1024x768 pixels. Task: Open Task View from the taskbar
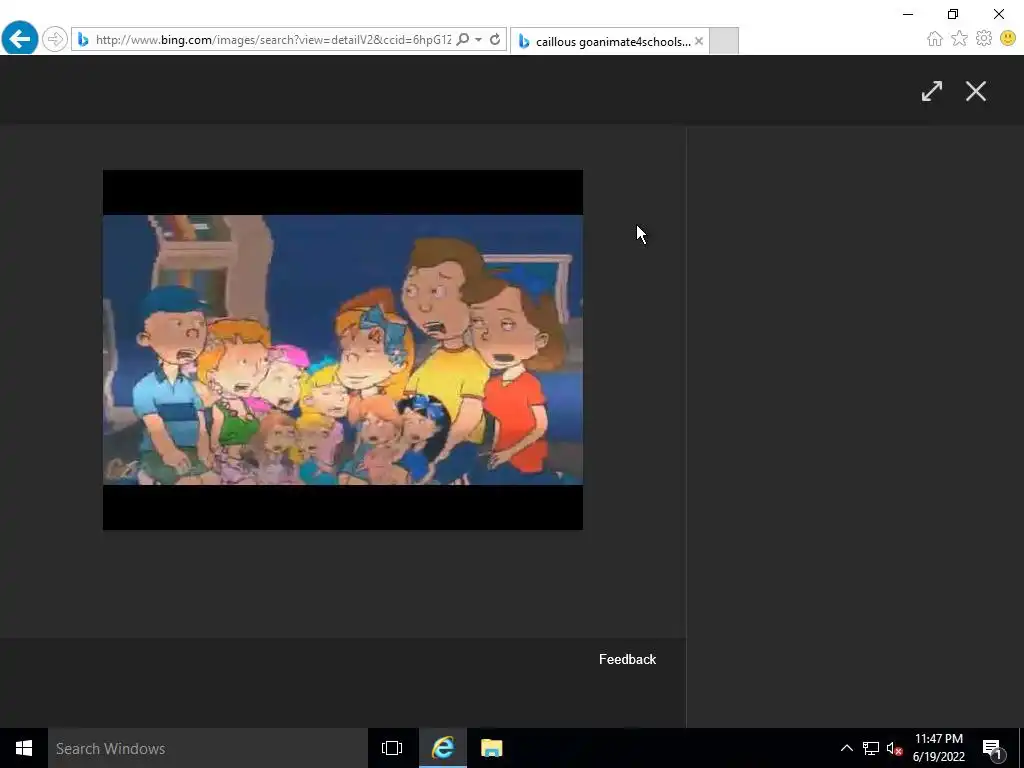click(392, 748)
